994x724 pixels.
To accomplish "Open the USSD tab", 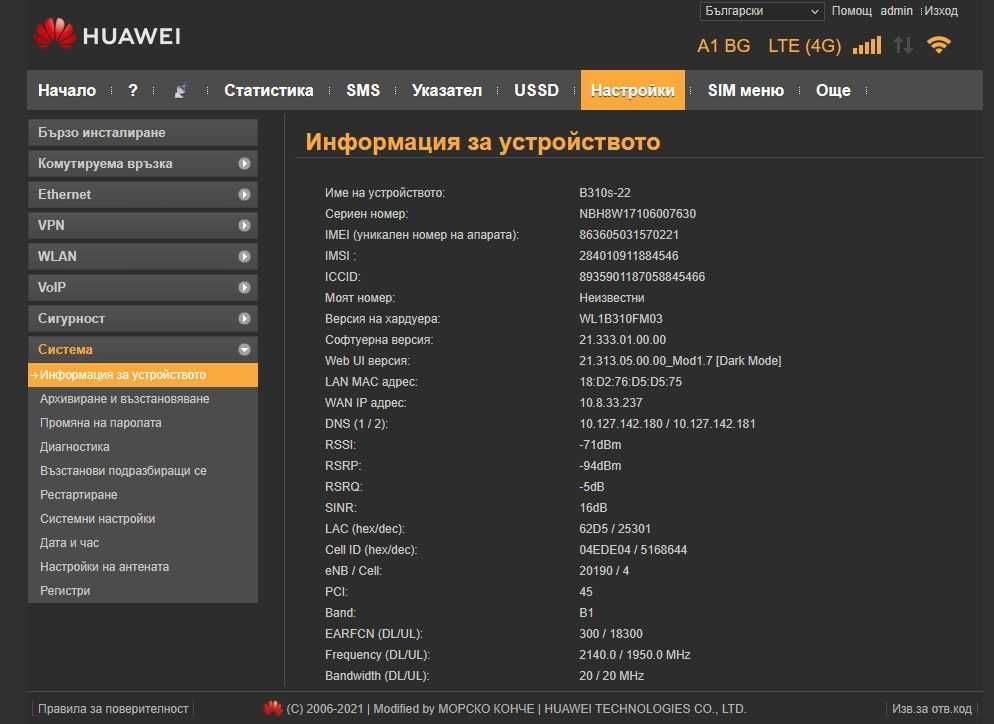I will point(536,91).
